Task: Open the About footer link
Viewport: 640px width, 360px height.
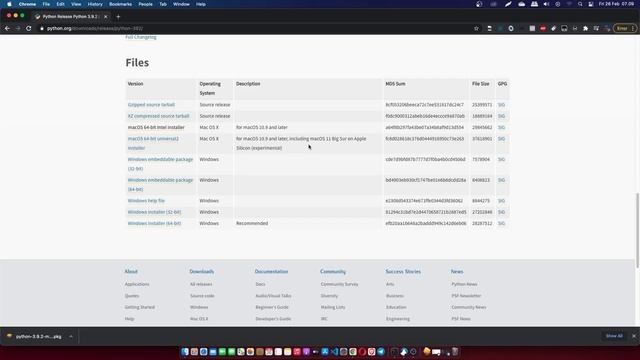Action: click(131, 271)
